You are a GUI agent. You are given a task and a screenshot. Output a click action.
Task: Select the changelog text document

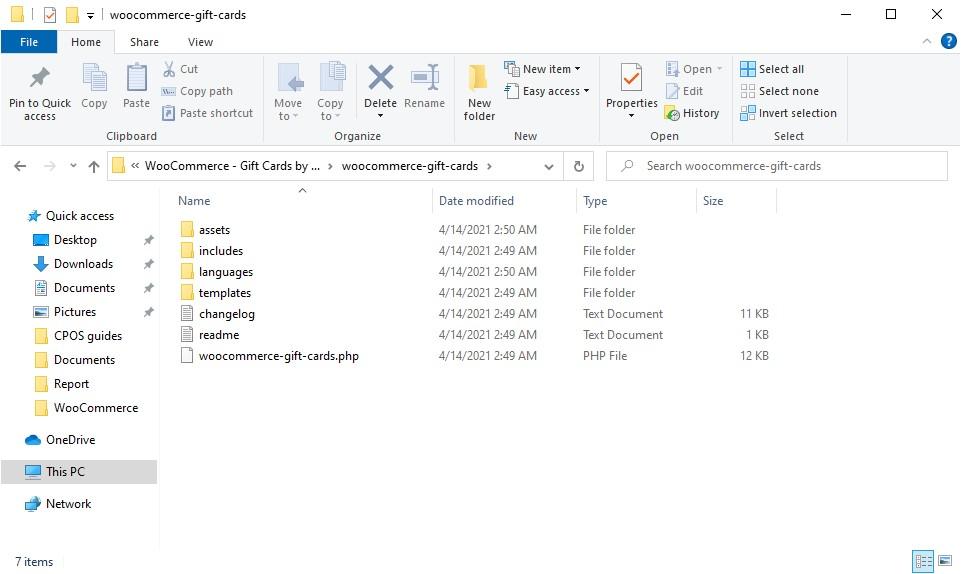[x=227, y=314]
